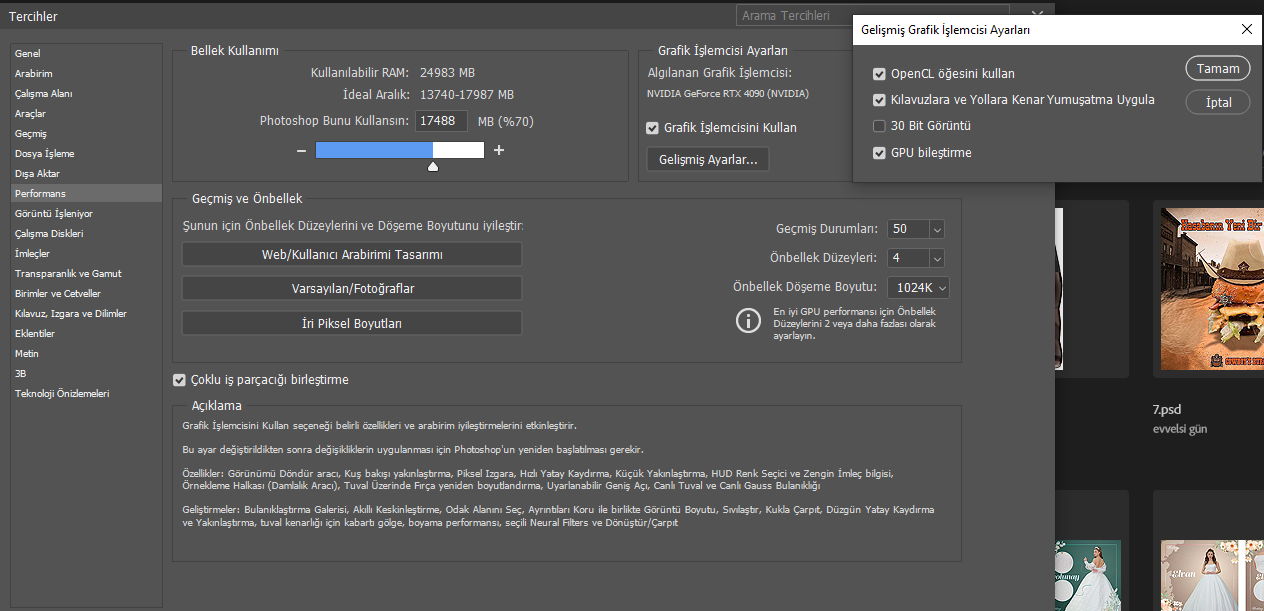Open Gelişmiş Ayarlar settings
Screen dimensions: 1264x611
(x=707, y=159)
